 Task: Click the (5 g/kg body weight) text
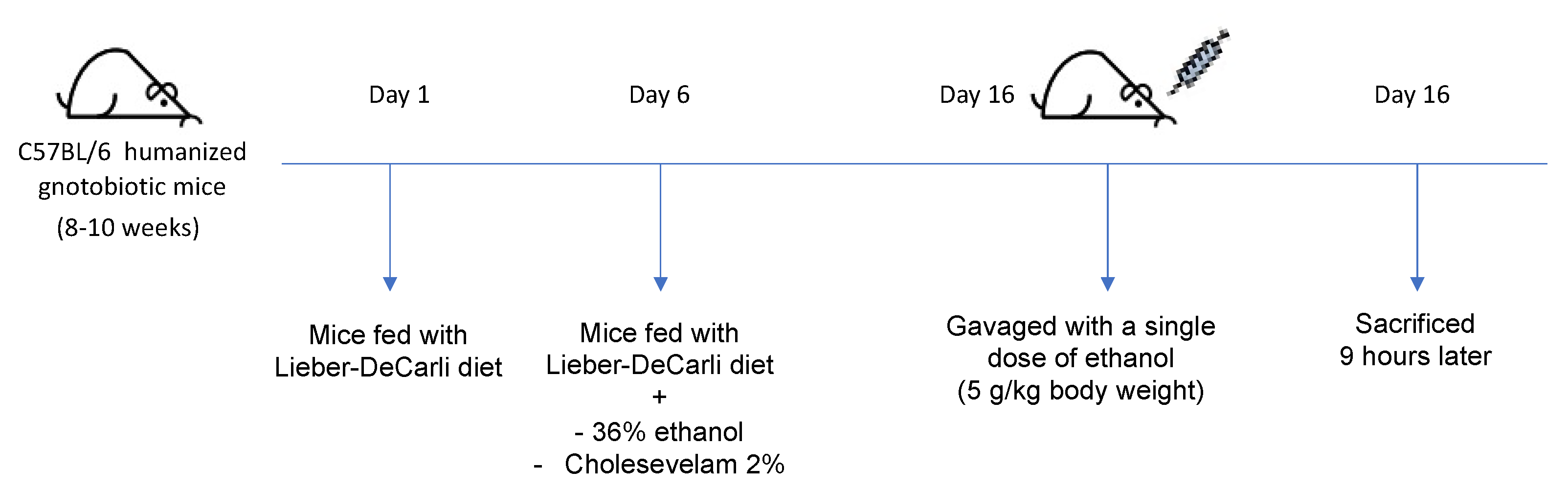click(x=1080, y=391)
